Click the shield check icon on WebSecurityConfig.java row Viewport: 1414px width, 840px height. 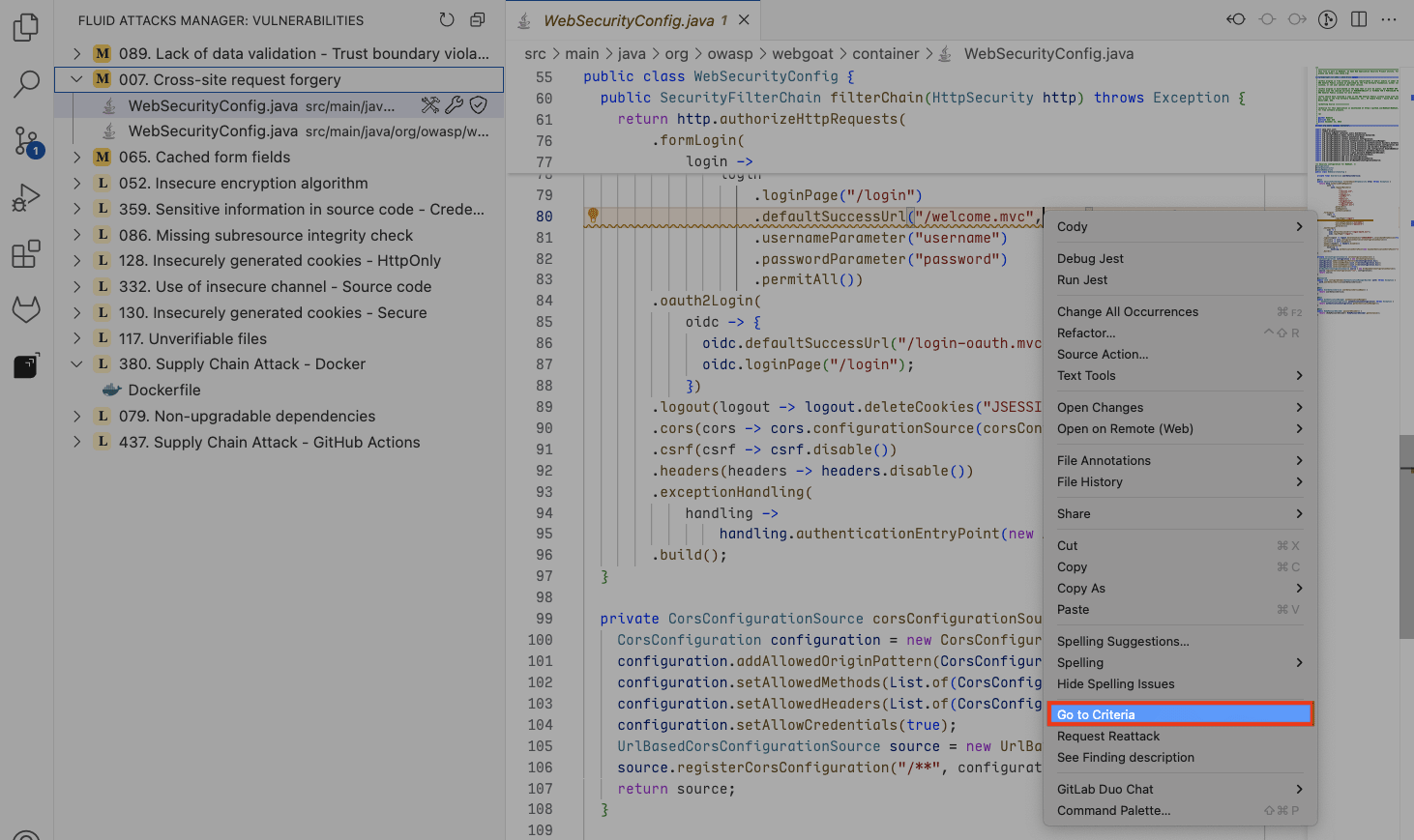pyautogui.click(x=478, y=105)
